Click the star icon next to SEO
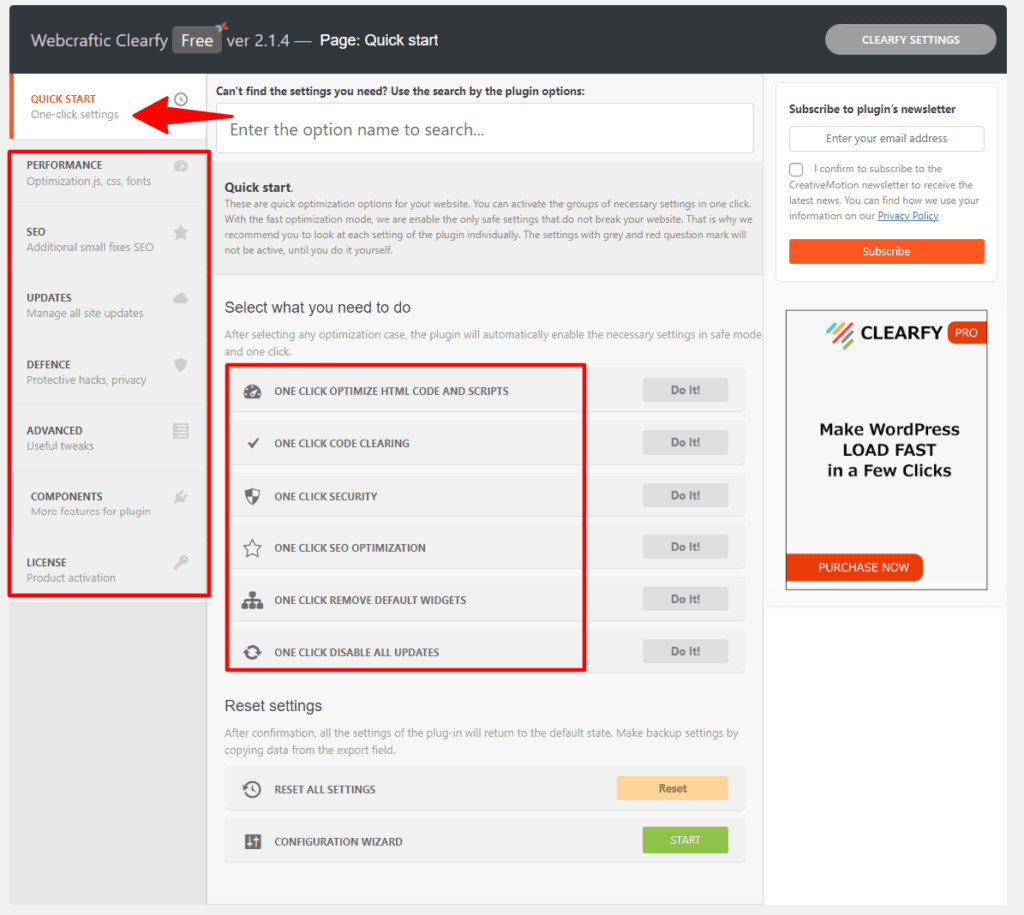This screenshot has width=1024, height=915. (x=181, y=232)
